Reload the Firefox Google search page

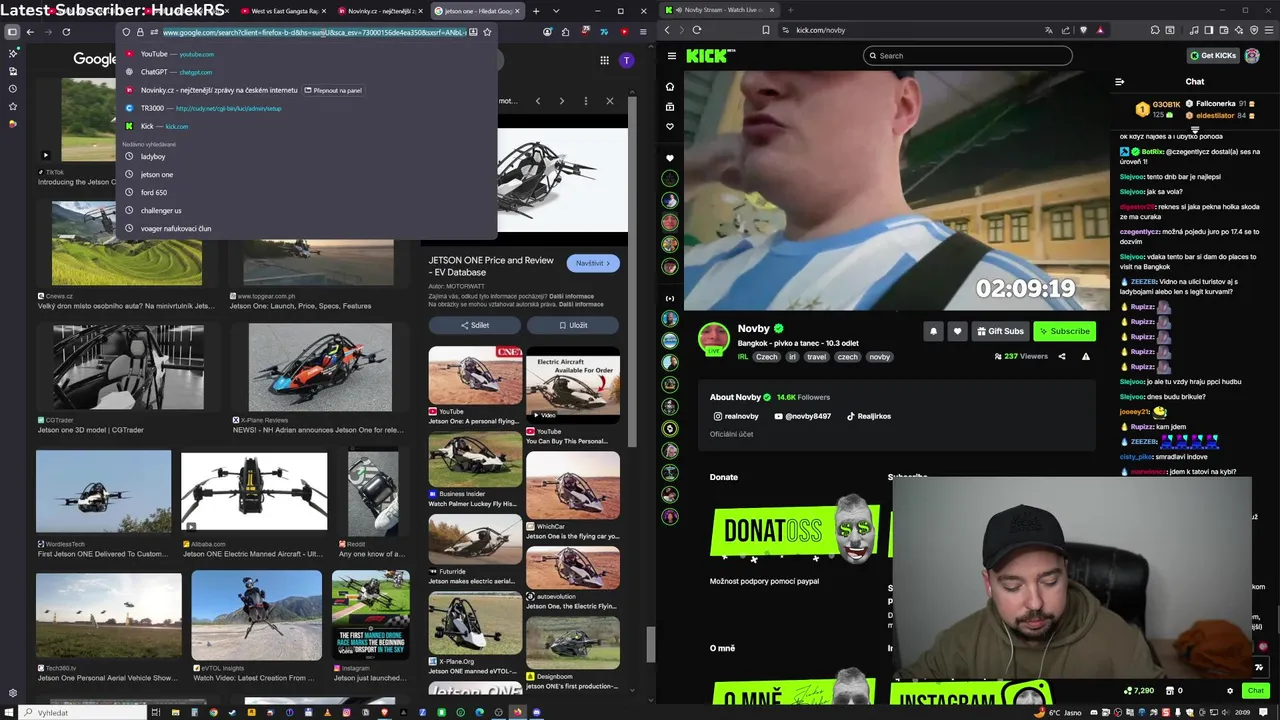[x=66, y=32]
